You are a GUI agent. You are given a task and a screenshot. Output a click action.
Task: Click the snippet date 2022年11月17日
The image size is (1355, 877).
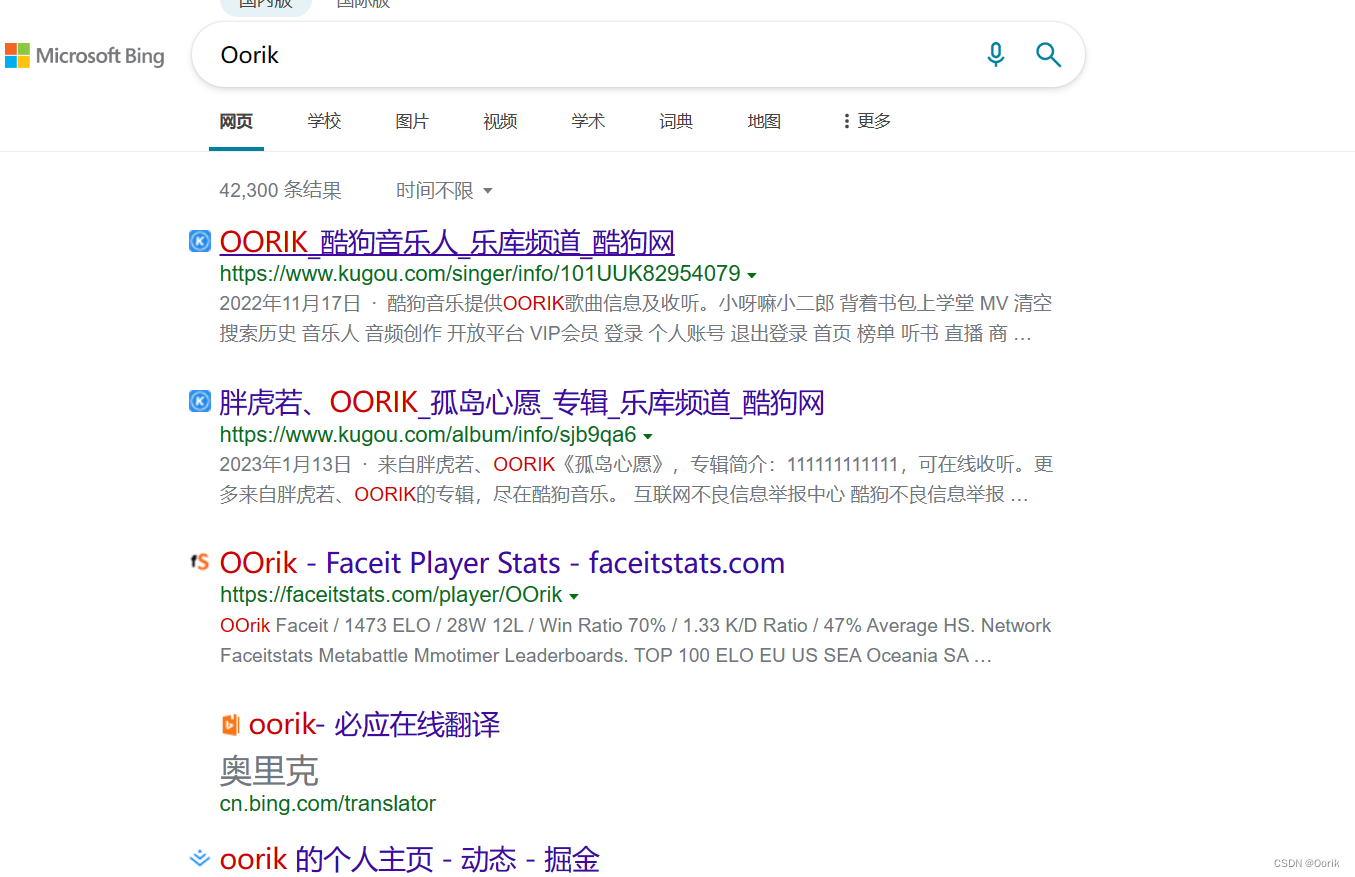click(x=290, y=303)
